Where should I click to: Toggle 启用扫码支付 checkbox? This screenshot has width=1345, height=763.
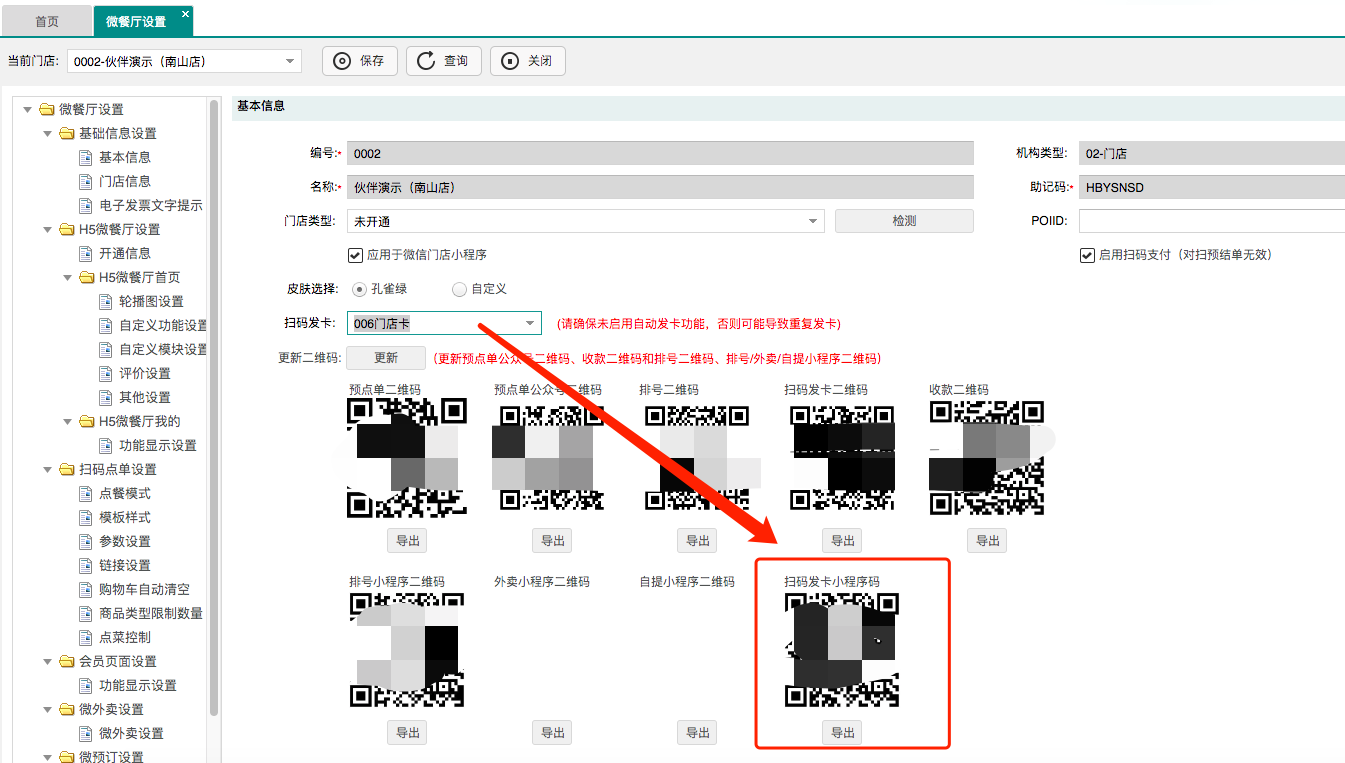(x=1087, y=255)
